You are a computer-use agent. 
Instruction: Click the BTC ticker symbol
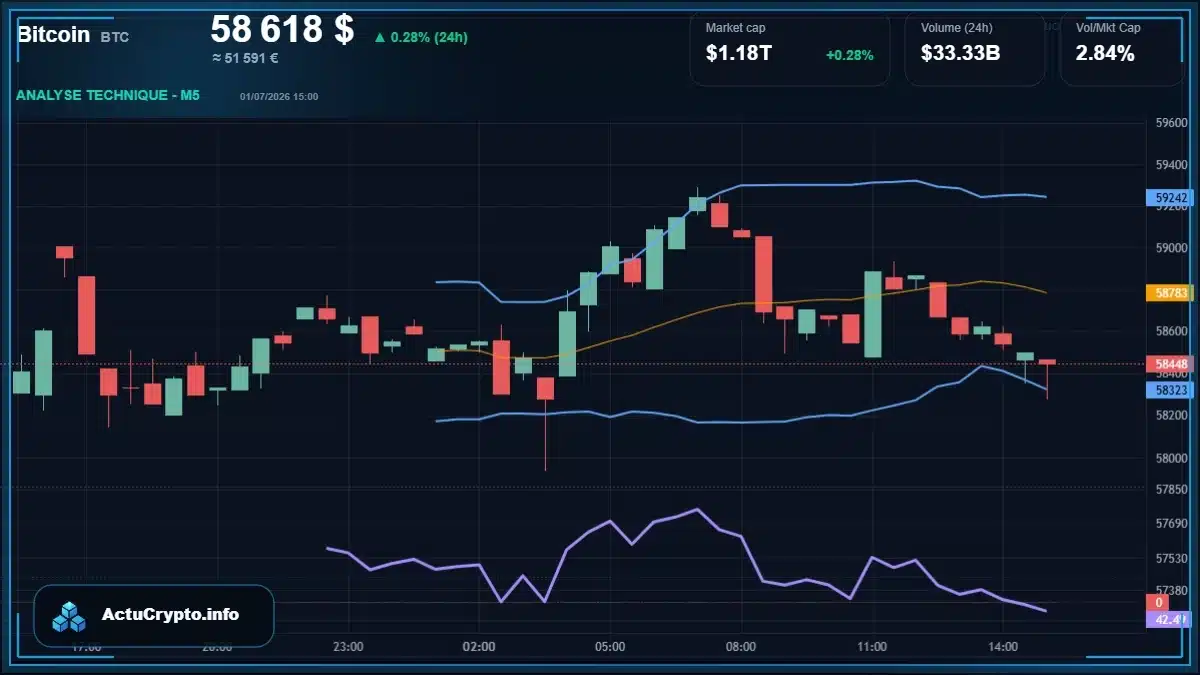[x=115, y=37]
